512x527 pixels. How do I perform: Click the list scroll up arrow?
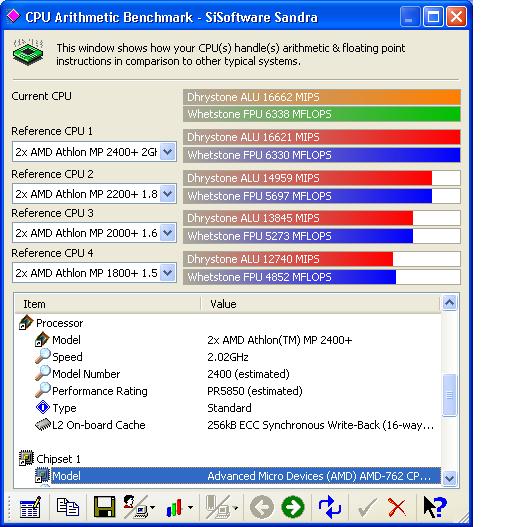tap(449, 303)
